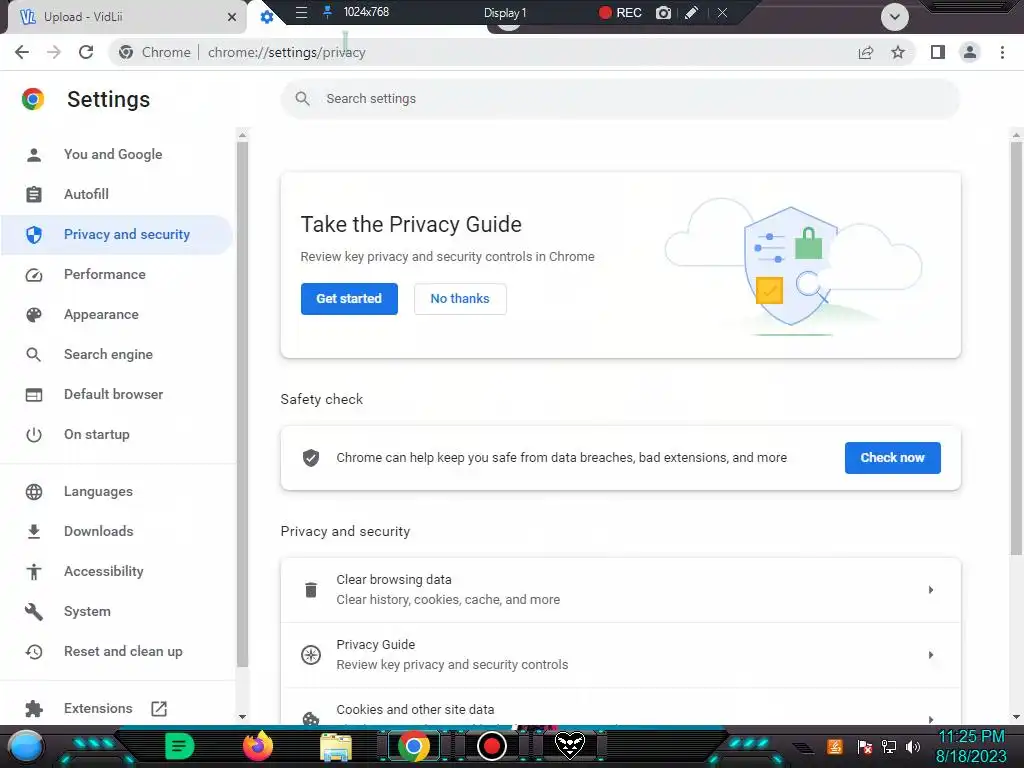This screenshot has height=768, width=1024.
Task: Click the Downloads arrow icon
Action: (x=34, y=532)
